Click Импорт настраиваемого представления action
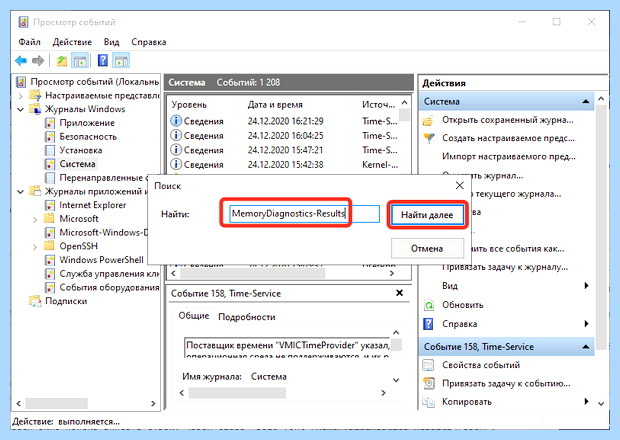The height and width of the screenshot is (440, 620). tap(509, 157)
